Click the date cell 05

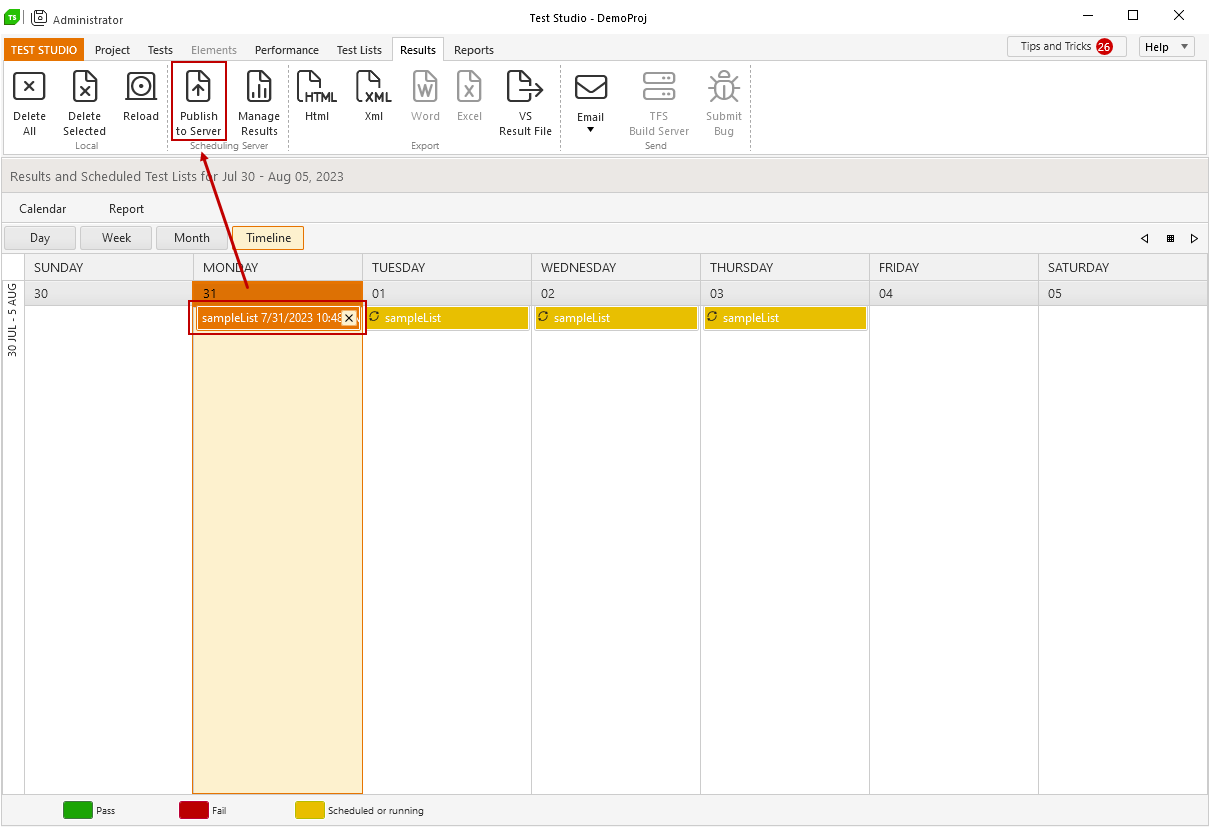point(1122,294)
